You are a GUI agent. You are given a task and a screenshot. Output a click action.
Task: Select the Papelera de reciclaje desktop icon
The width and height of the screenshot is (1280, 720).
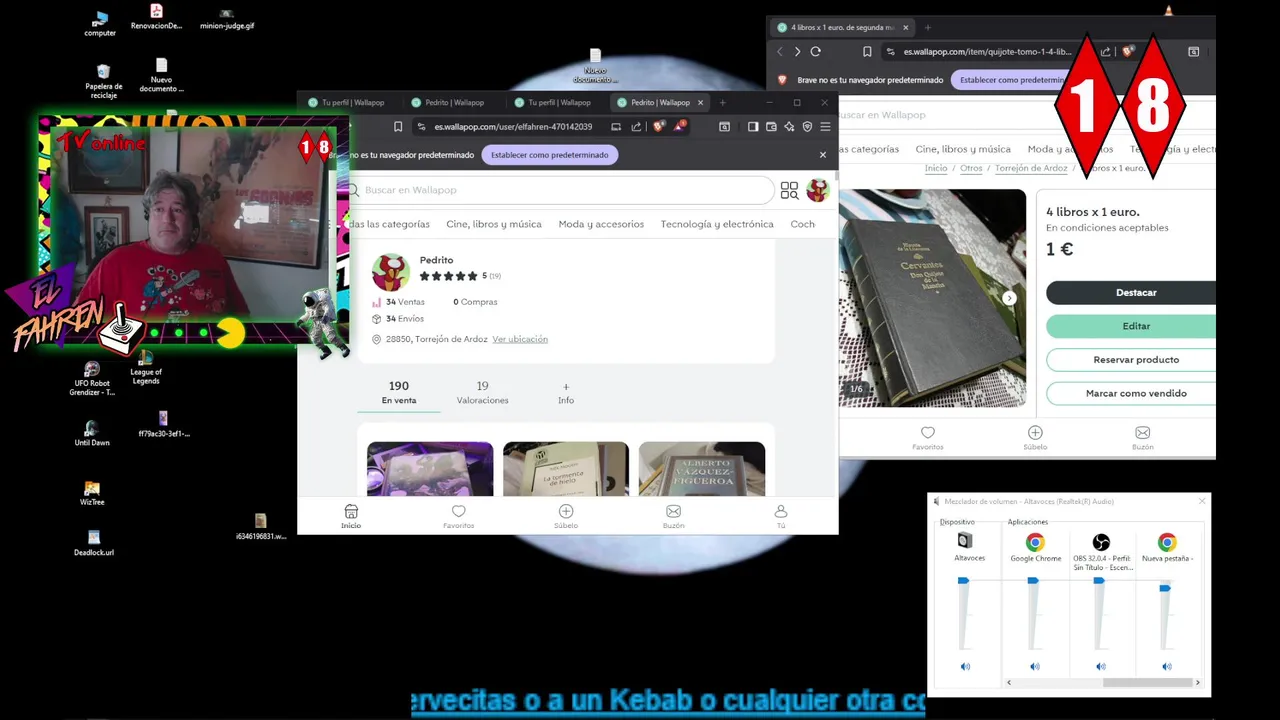(x=103, y=82)
